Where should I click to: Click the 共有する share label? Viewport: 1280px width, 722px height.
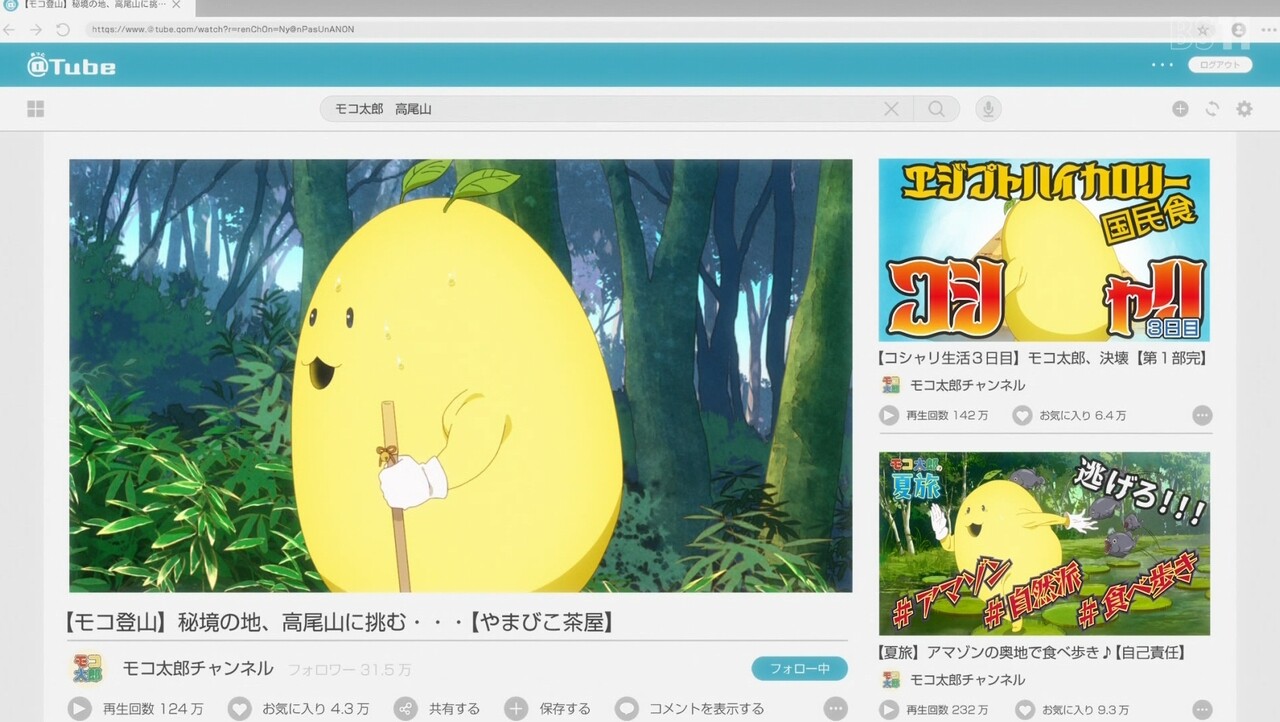point(455,709)
